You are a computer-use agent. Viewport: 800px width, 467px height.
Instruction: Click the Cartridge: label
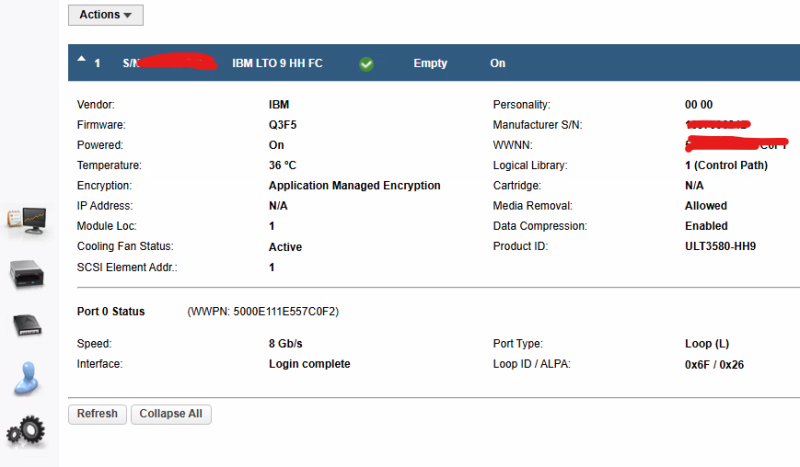pyautogui.click(x=517, y=186)
